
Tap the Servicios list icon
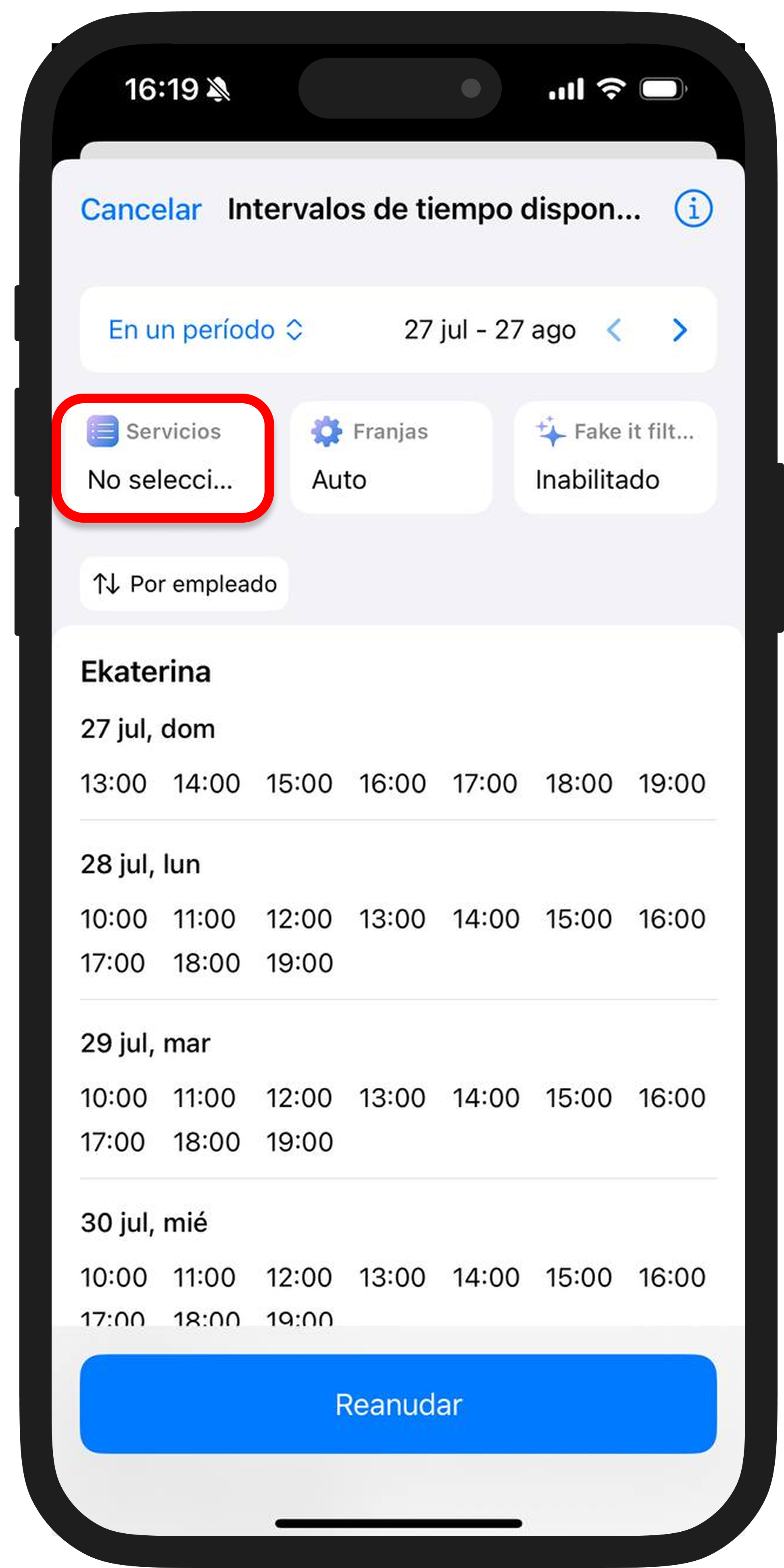coord(103,431)
